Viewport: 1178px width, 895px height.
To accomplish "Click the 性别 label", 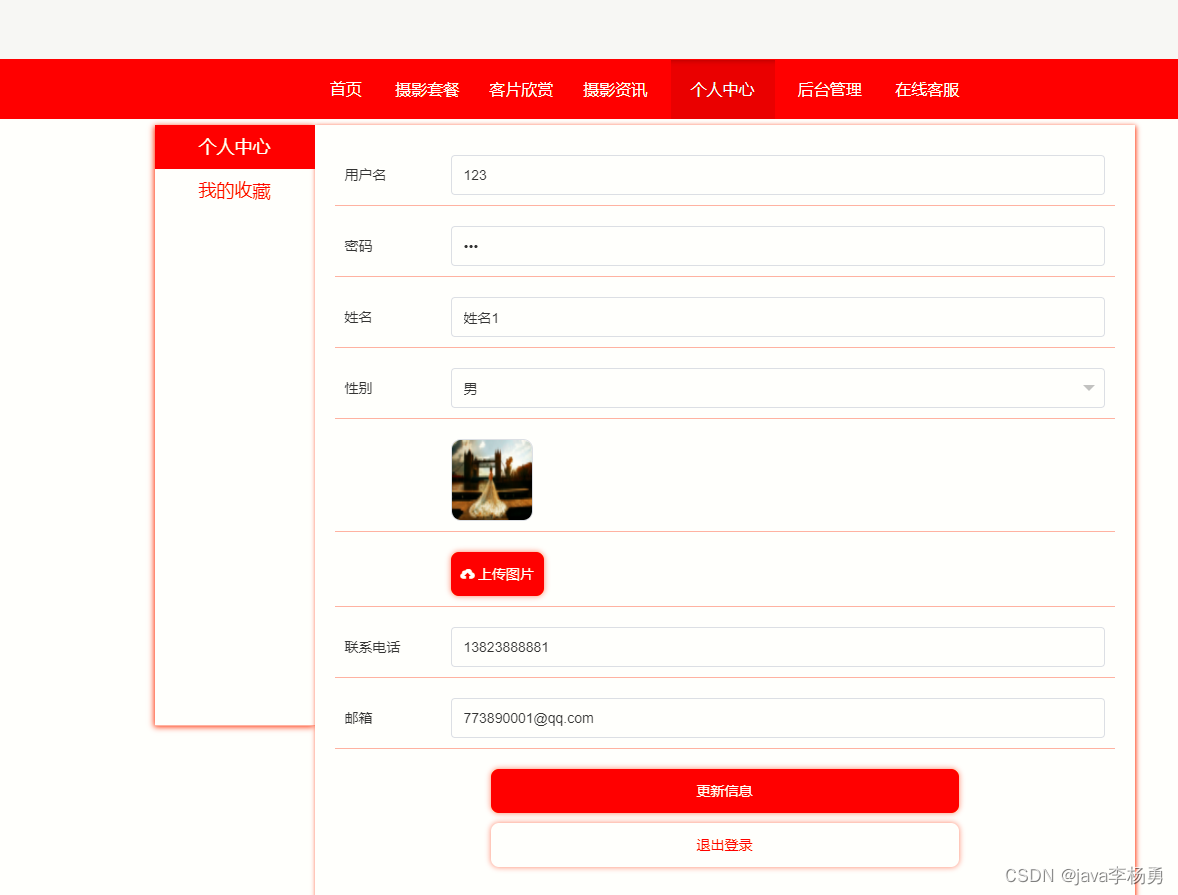I will tap(358, 388).
